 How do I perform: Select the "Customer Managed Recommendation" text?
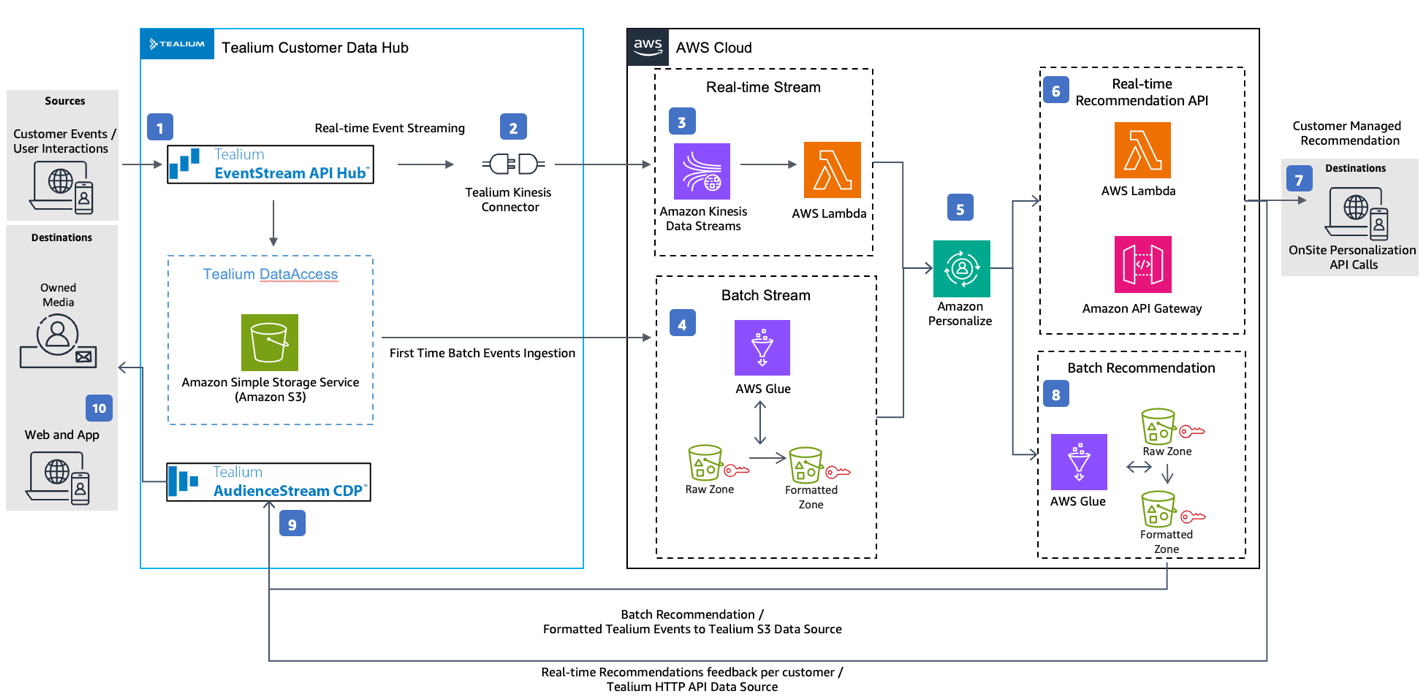(1346, 133)
